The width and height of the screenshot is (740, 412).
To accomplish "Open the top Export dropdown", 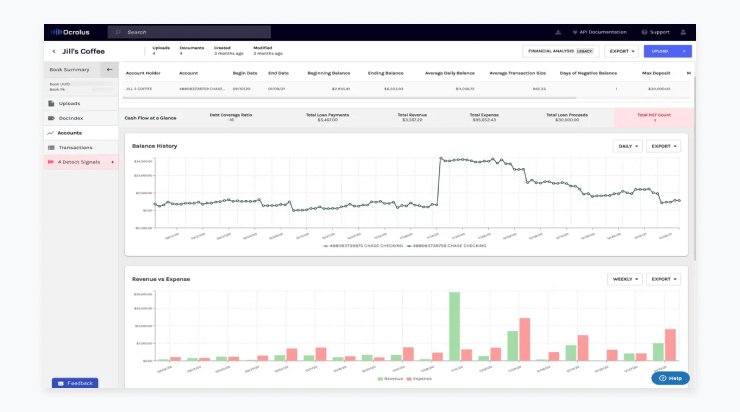I will [x=622, y=51].
